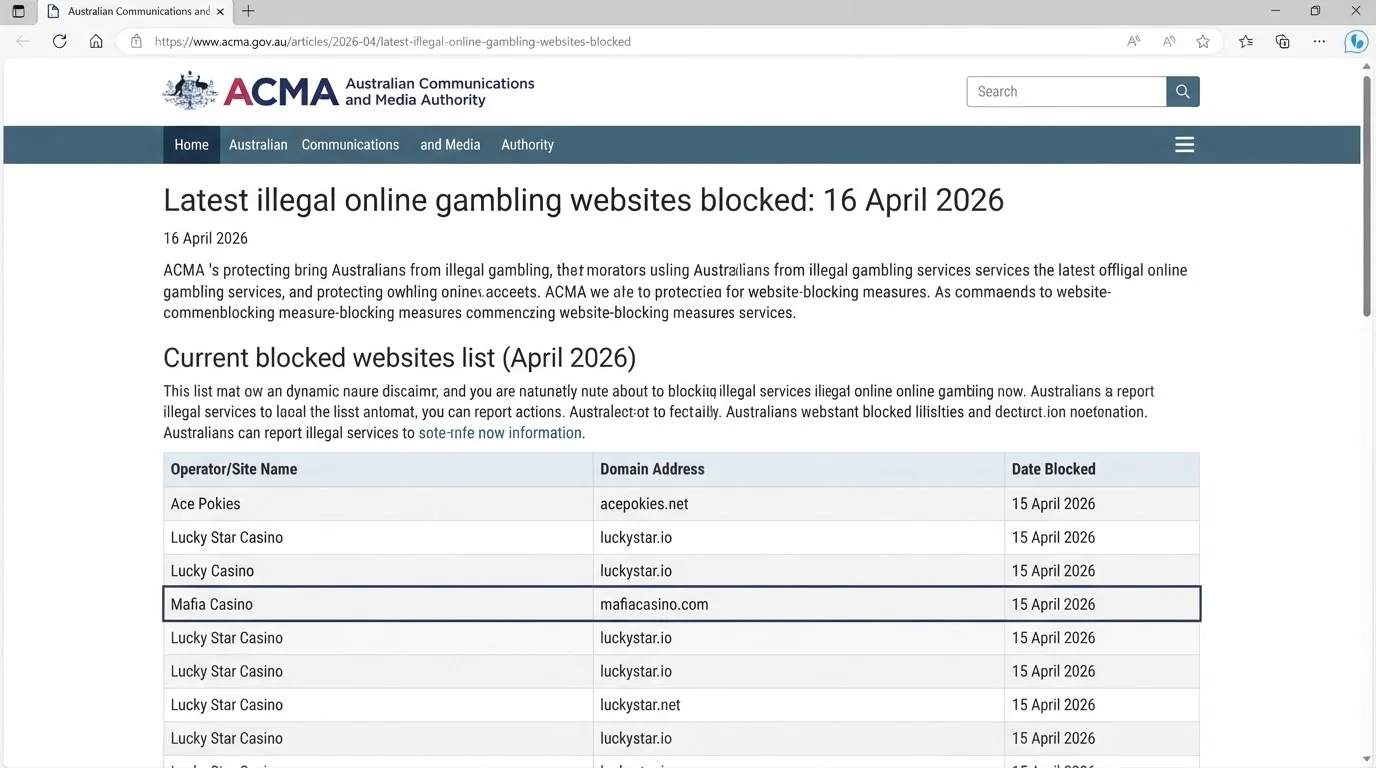The width and height of the screenshot is (1376, 768).
Task: Go to the browser home page
Action: coord(96,41)
